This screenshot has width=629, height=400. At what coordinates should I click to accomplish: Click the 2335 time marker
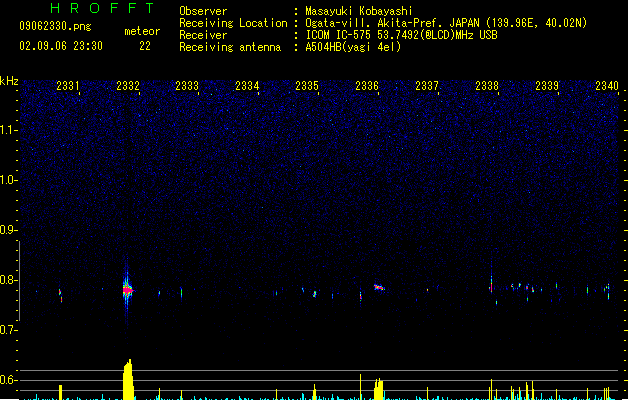307,86
